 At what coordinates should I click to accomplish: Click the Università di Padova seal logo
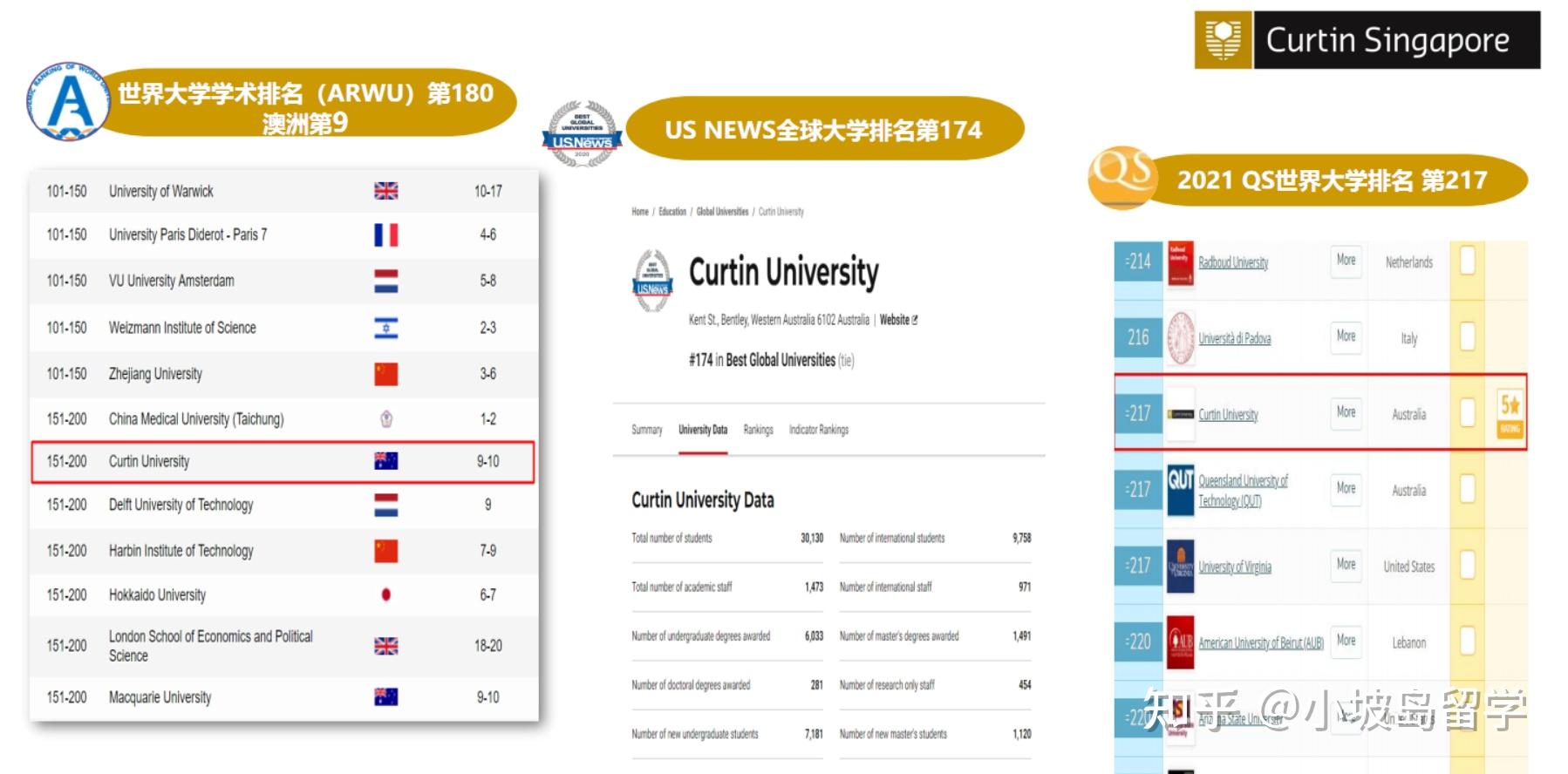pos(1181,337)
